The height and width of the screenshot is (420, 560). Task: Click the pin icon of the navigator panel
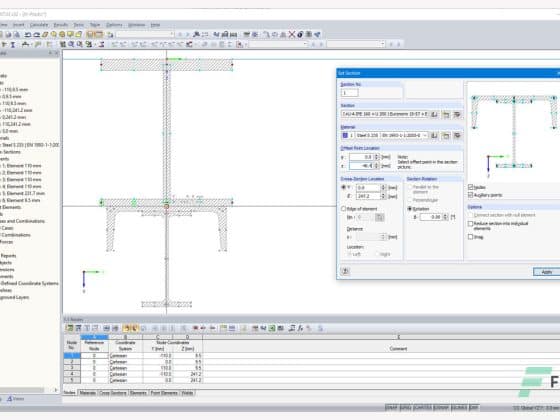click(x=50, y=53)
